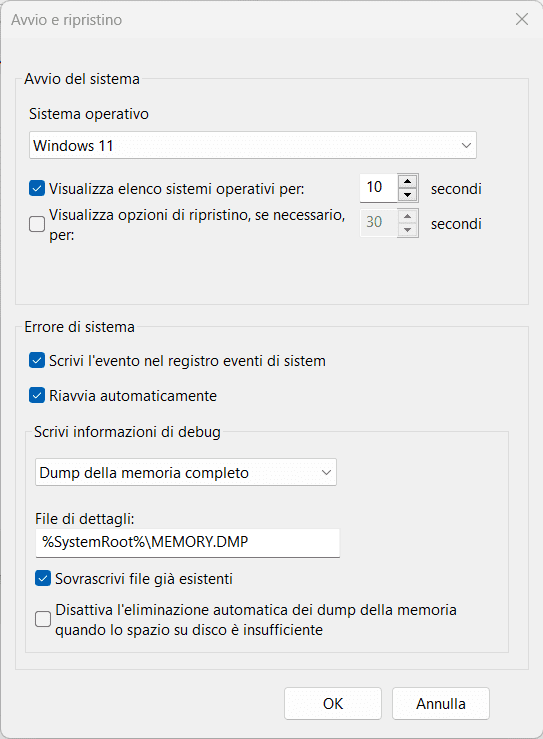Viewport: 543px width, 739px height.
Task: Click down arrow on recovery options timer
Action: 408,230
